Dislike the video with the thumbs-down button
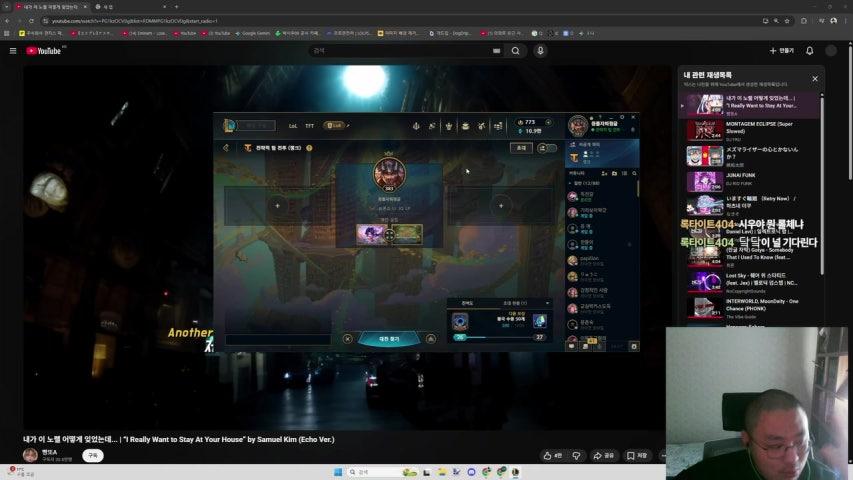The width and height of the screenshot is (853, 480). pyautogui.click(x=577, y=455)
